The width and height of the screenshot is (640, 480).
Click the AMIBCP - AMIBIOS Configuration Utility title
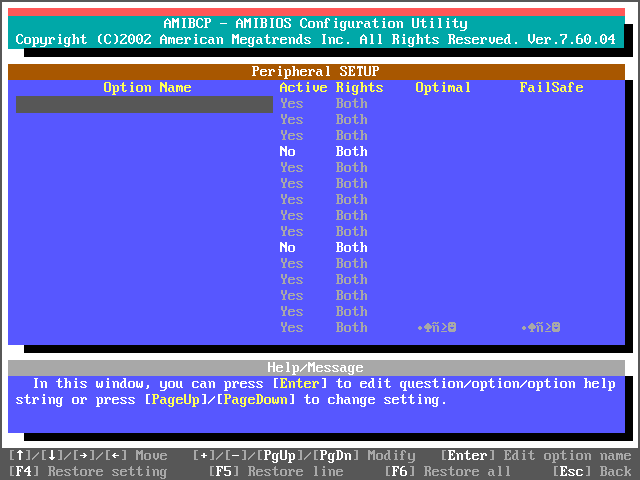tap(316, 24)
